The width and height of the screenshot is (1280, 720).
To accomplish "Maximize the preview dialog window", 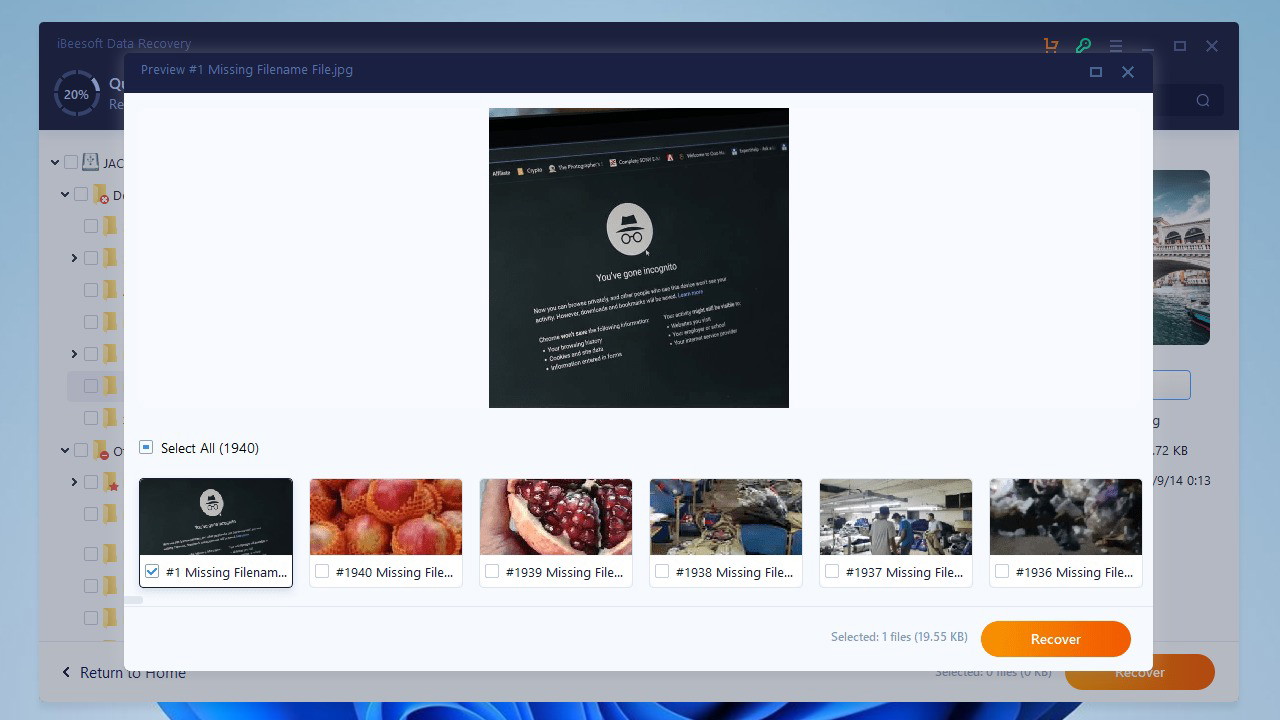I will [1096, 72].
